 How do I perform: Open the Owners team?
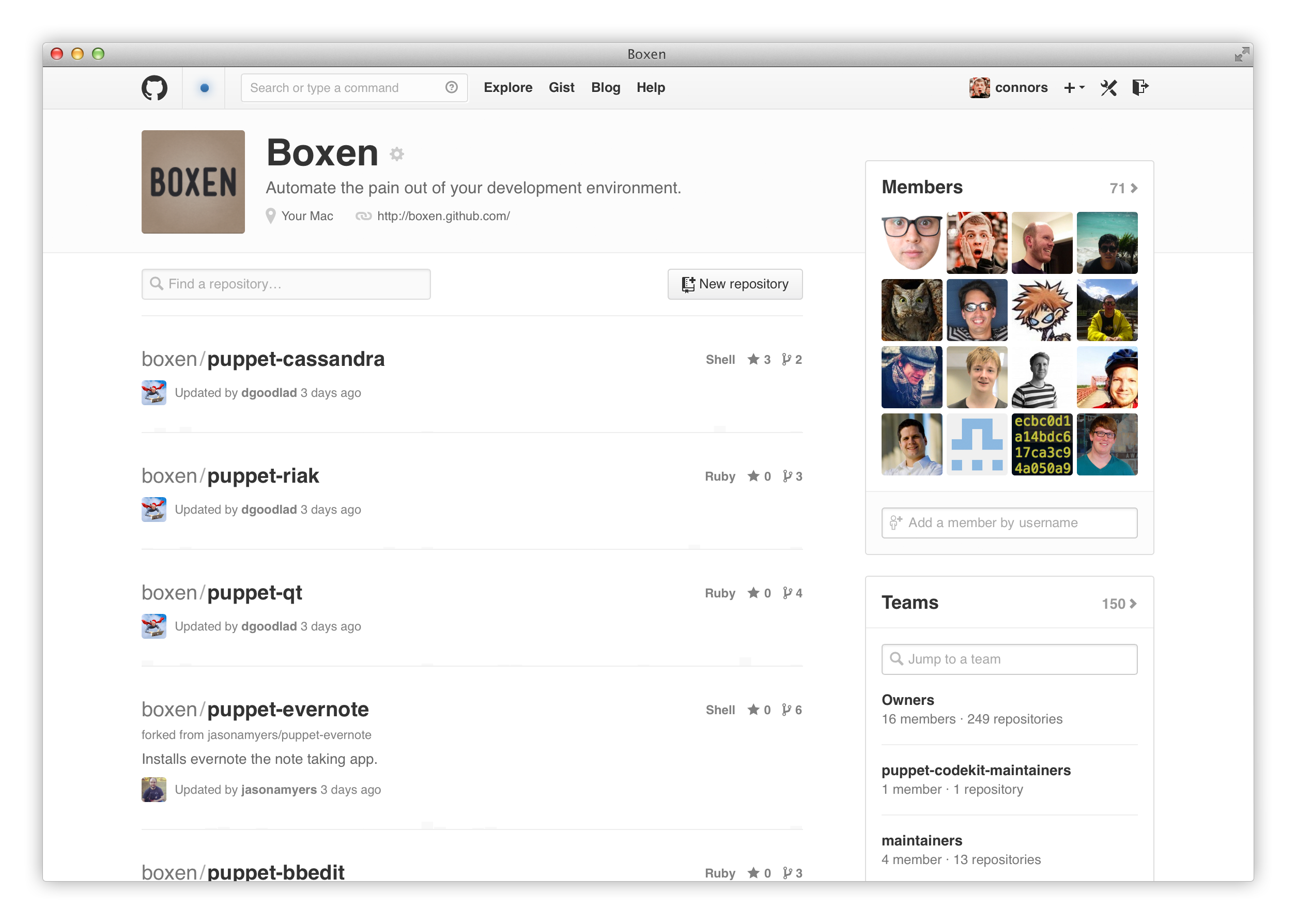pyautogui.click(x=907, y=700)
